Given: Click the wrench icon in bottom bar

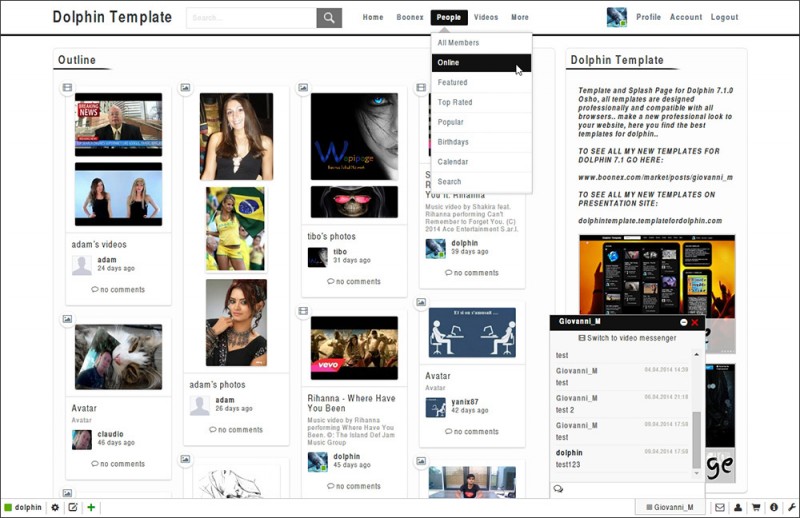Looking at the screenshot, I should point(791,507).
